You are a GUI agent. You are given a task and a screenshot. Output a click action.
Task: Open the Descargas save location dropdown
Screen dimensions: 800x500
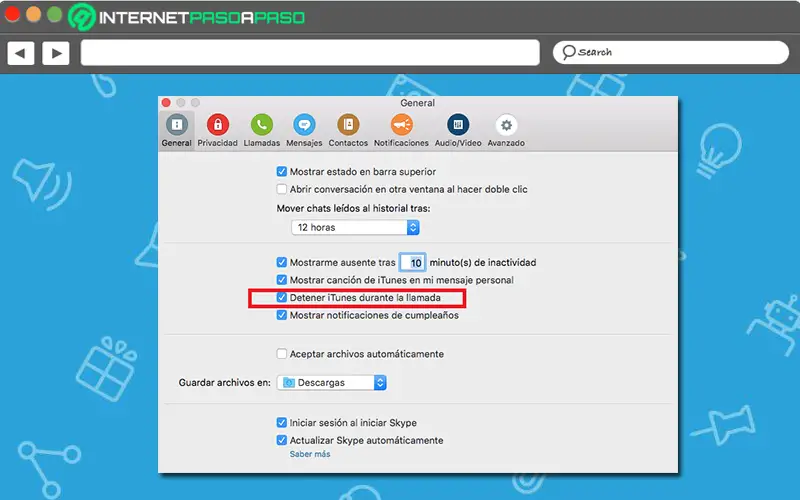332,383
